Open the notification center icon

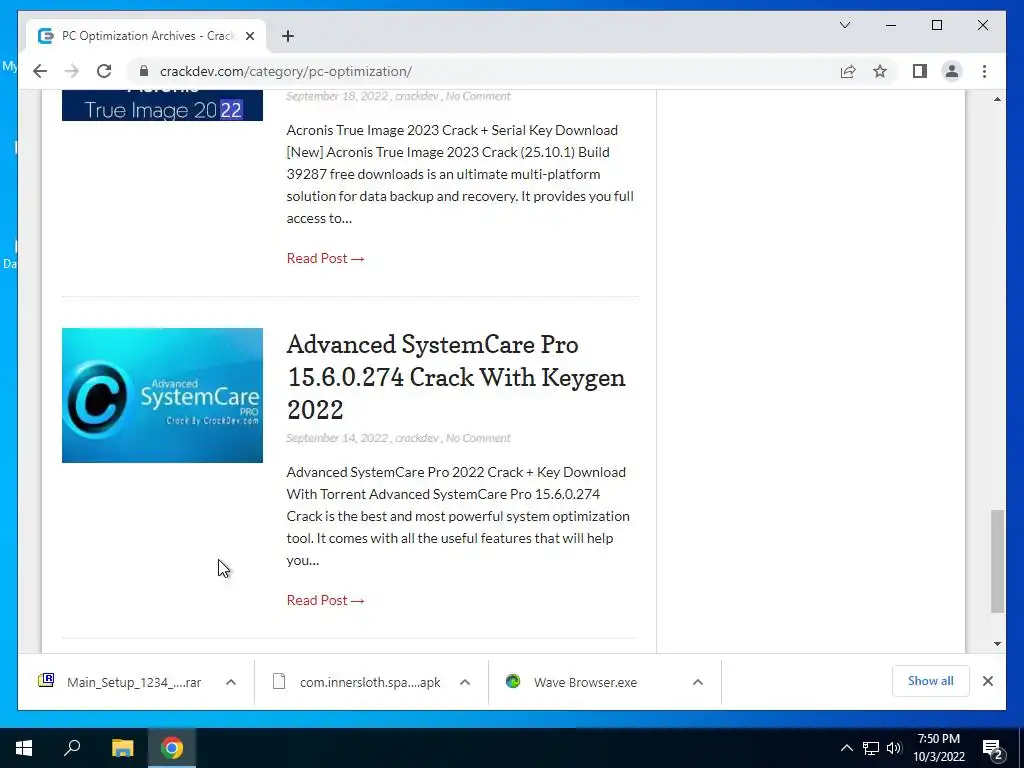(993, 748)
